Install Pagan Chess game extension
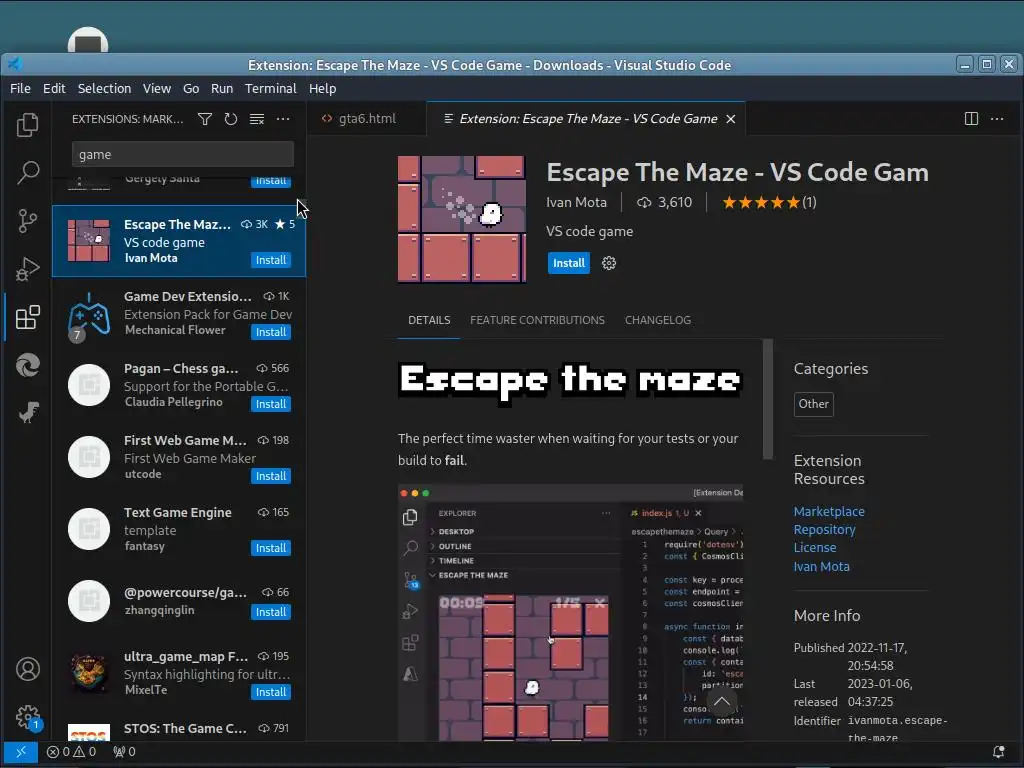 [x=270, y=404]
